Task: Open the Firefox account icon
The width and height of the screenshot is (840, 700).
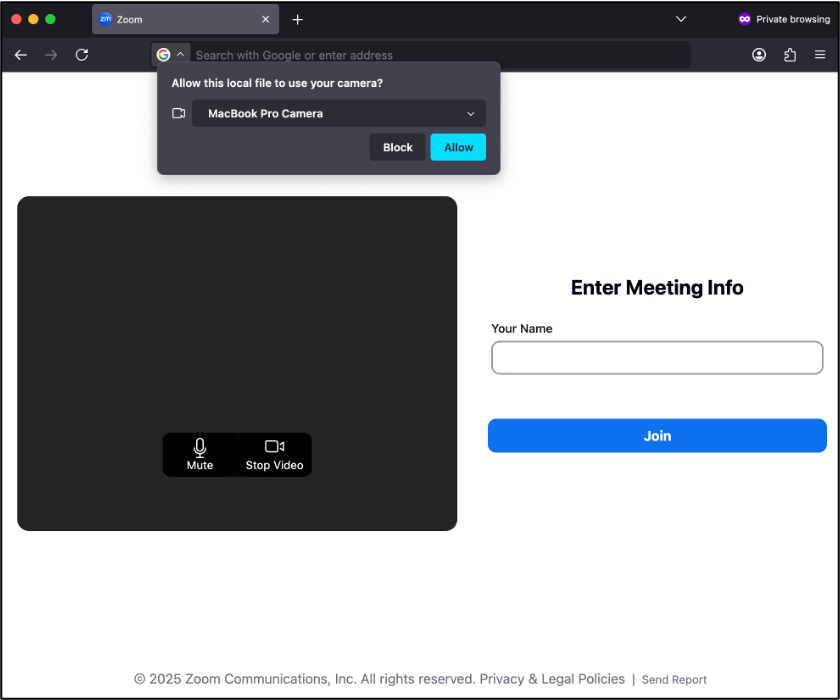Action: click(760, 55)
